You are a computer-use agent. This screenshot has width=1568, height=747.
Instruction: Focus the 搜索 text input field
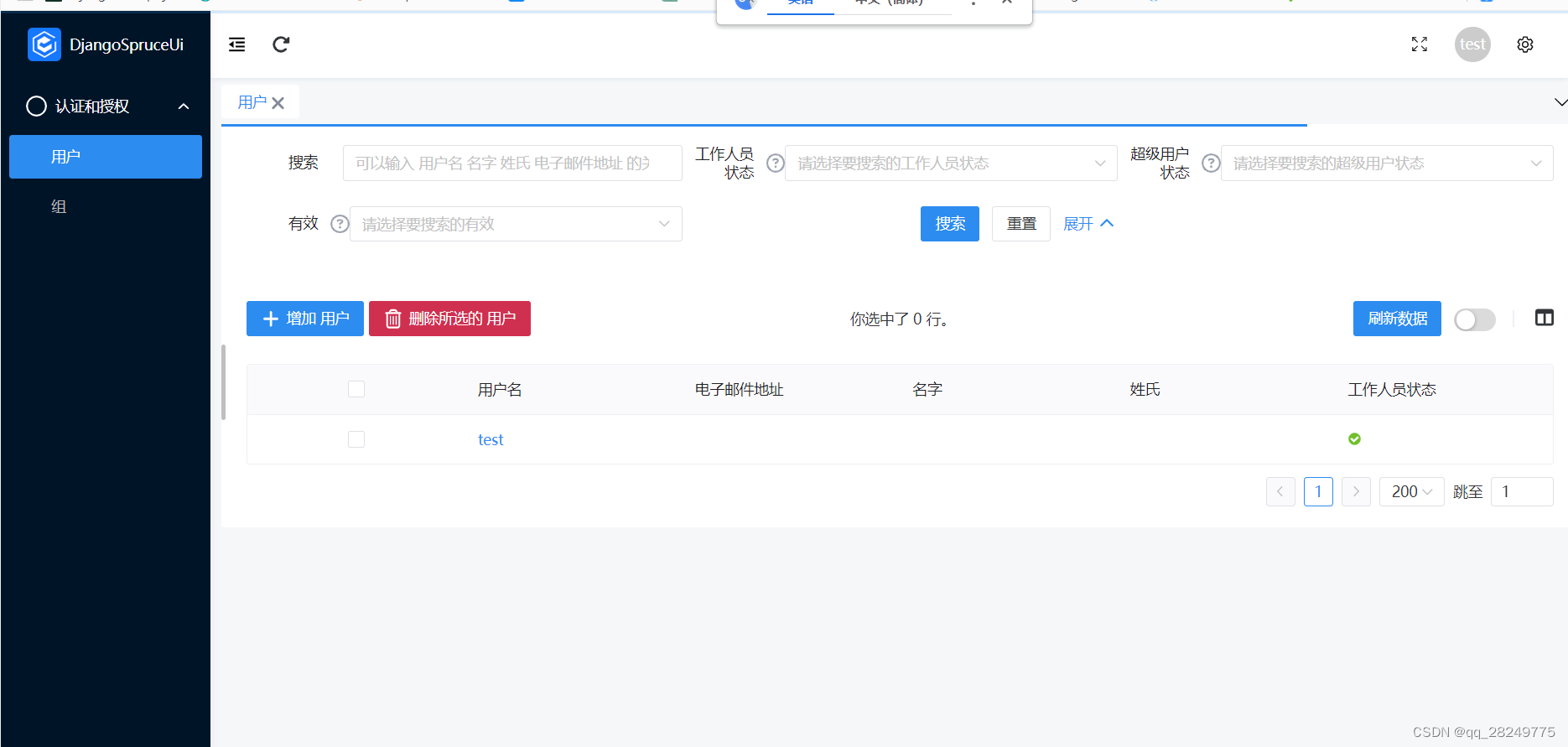click(x=512, y=163)
